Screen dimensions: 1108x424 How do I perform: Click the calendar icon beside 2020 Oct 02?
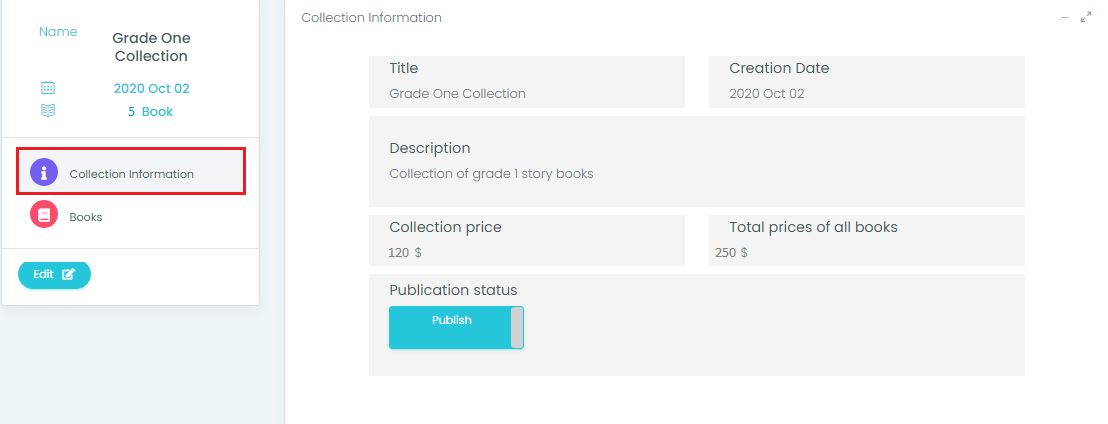(x=48, y=88)
